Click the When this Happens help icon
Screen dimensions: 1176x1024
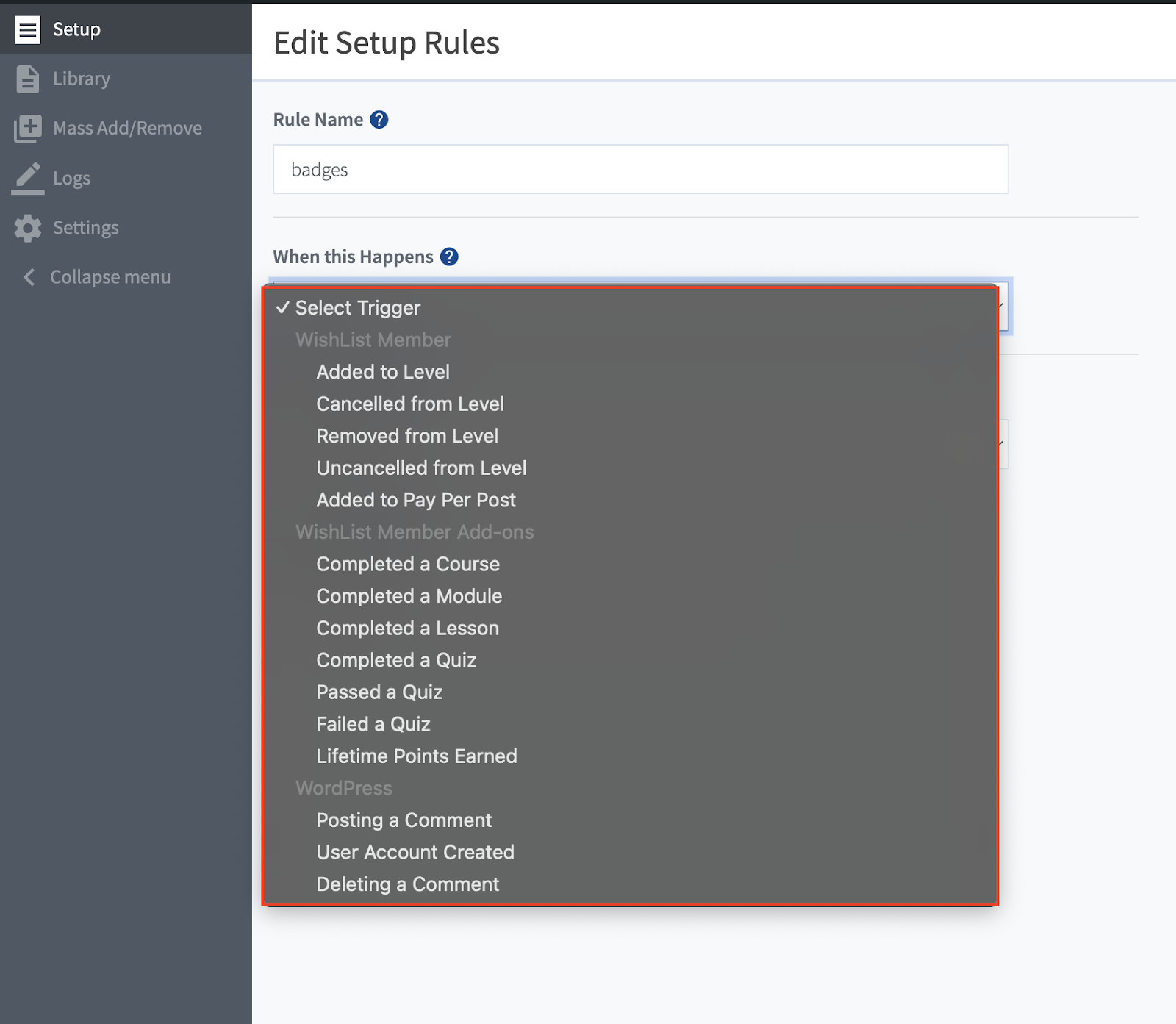point(449,257)
